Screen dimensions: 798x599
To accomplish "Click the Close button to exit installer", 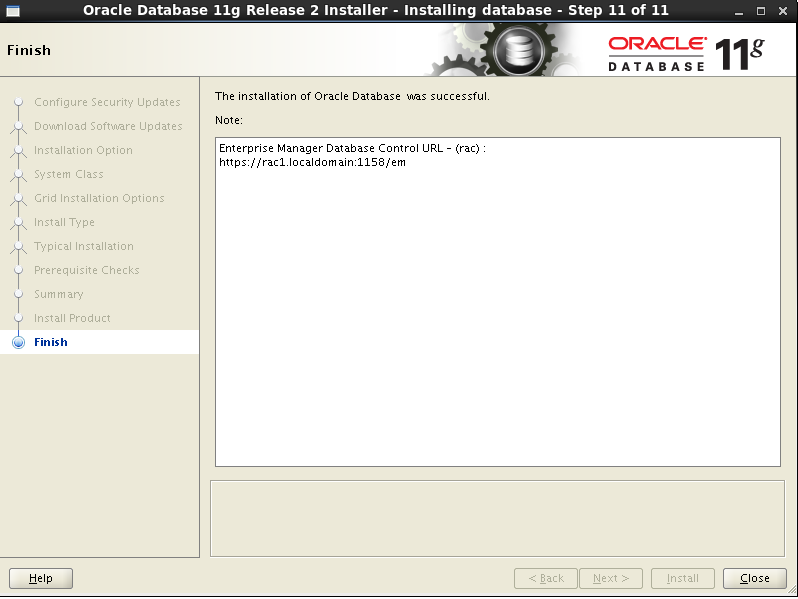I will click(x=754, y=578).
